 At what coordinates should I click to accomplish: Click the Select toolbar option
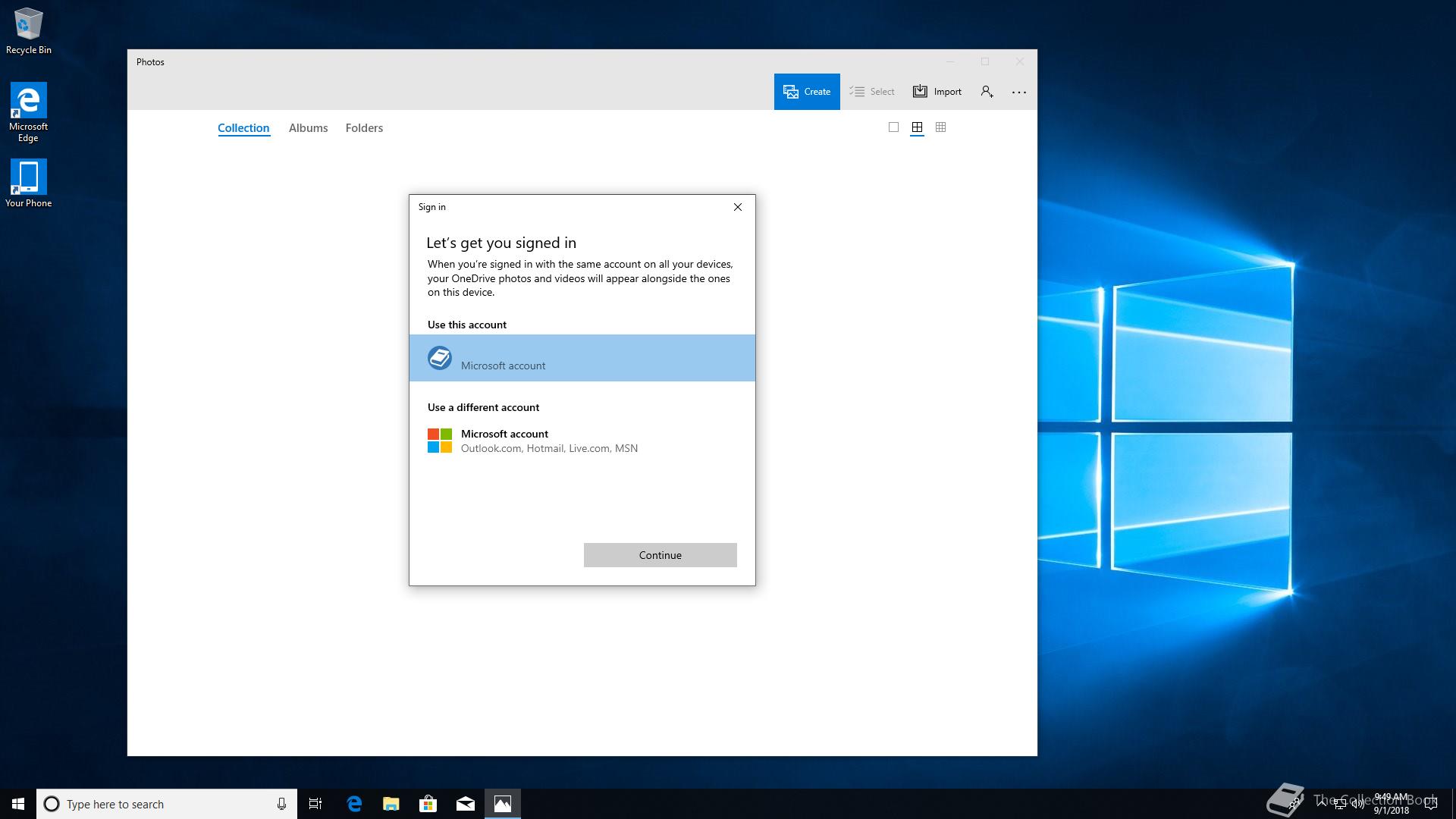(872, 92)
